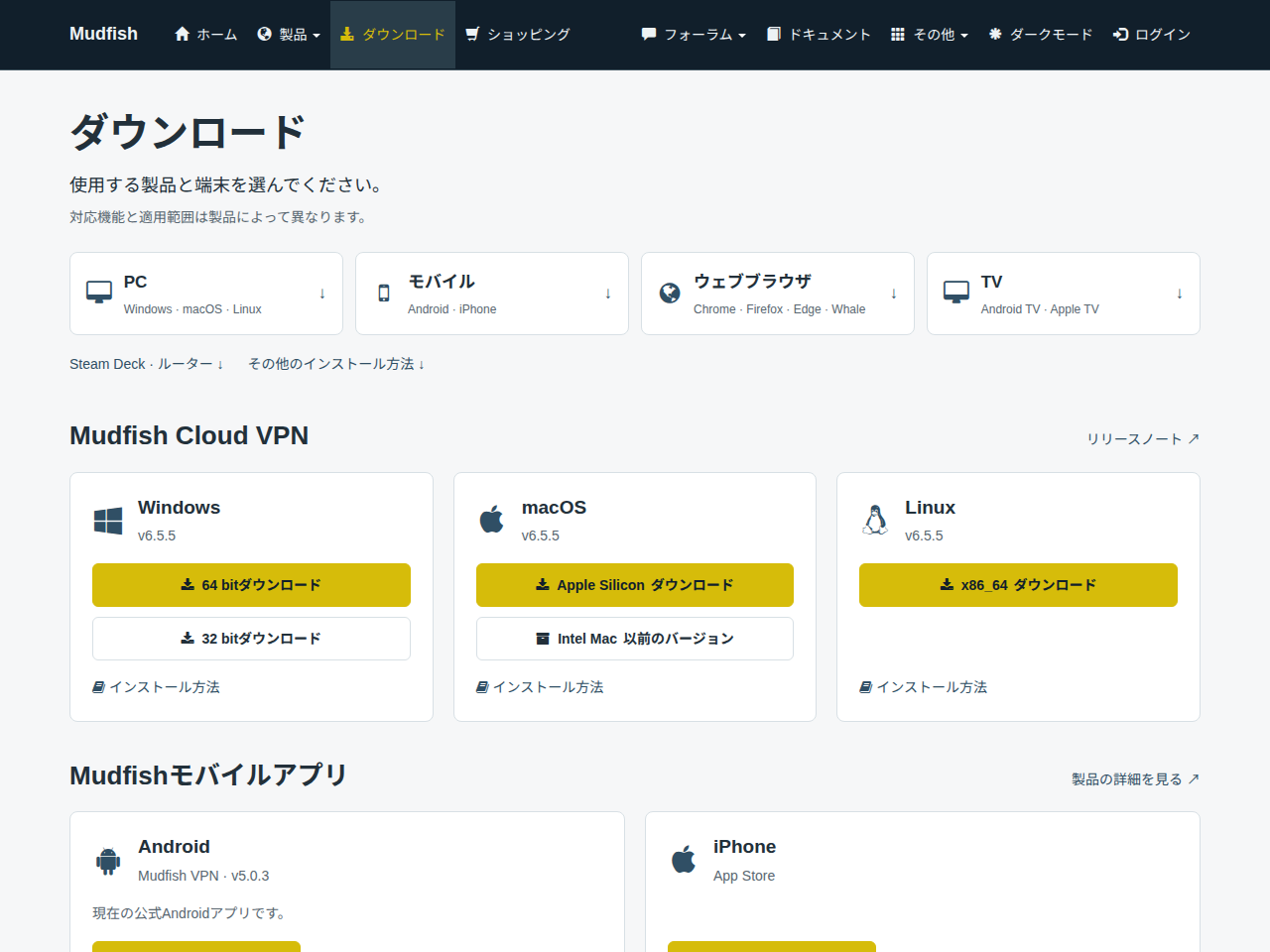This screenshot has height=952, width=1270.
Task: Download Windows 64 bit version
Action: point(251,585)
